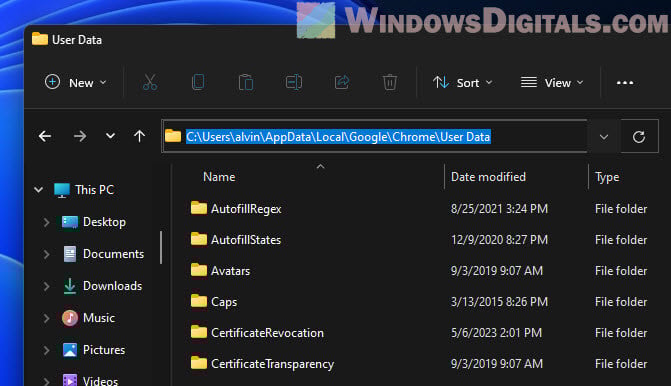Click the navigation pane scrollbar
671x386 pixels.
click(x=161, y=248)
